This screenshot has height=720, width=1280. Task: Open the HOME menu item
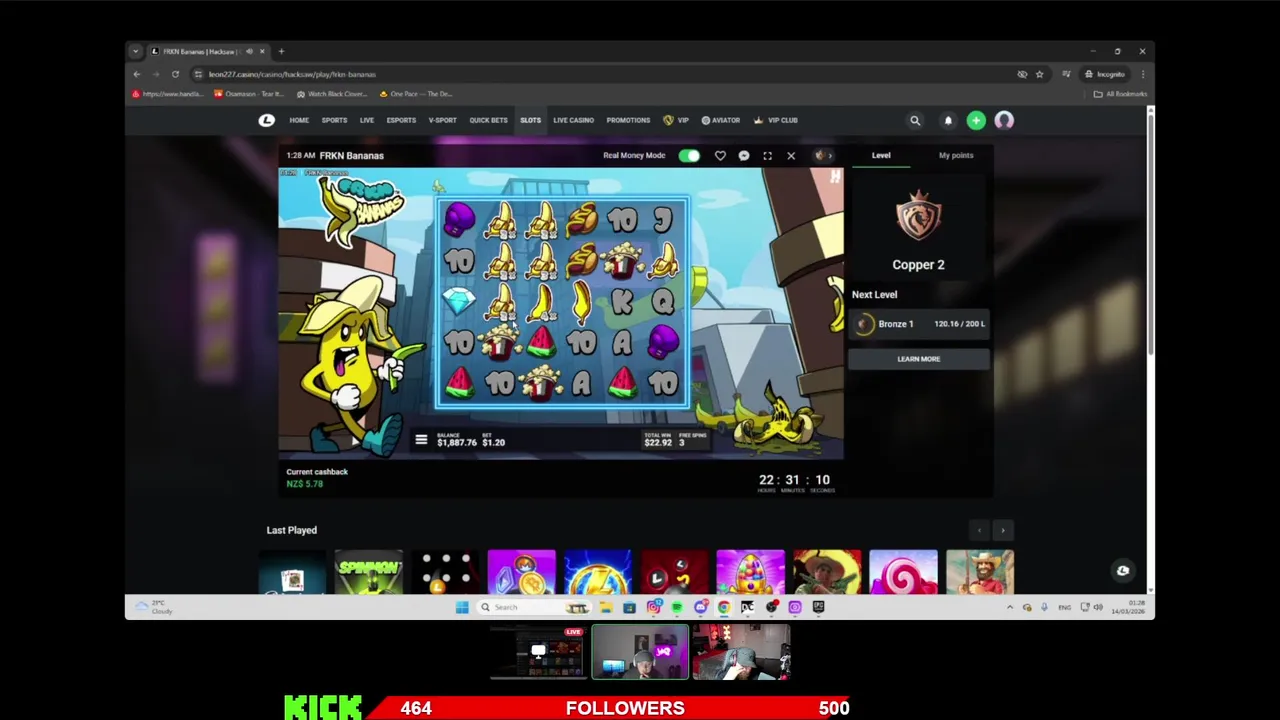click(x=299, y=120)
